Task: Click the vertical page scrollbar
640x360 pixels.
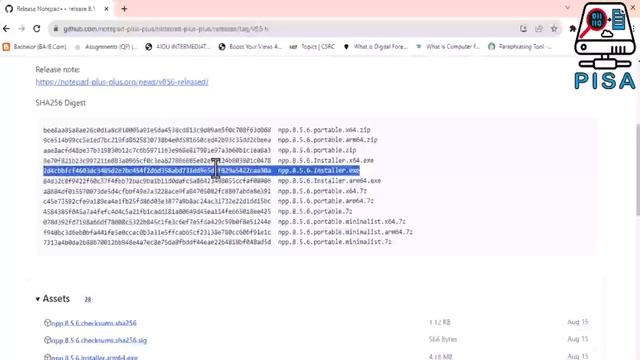Action: tap(638, 169)
